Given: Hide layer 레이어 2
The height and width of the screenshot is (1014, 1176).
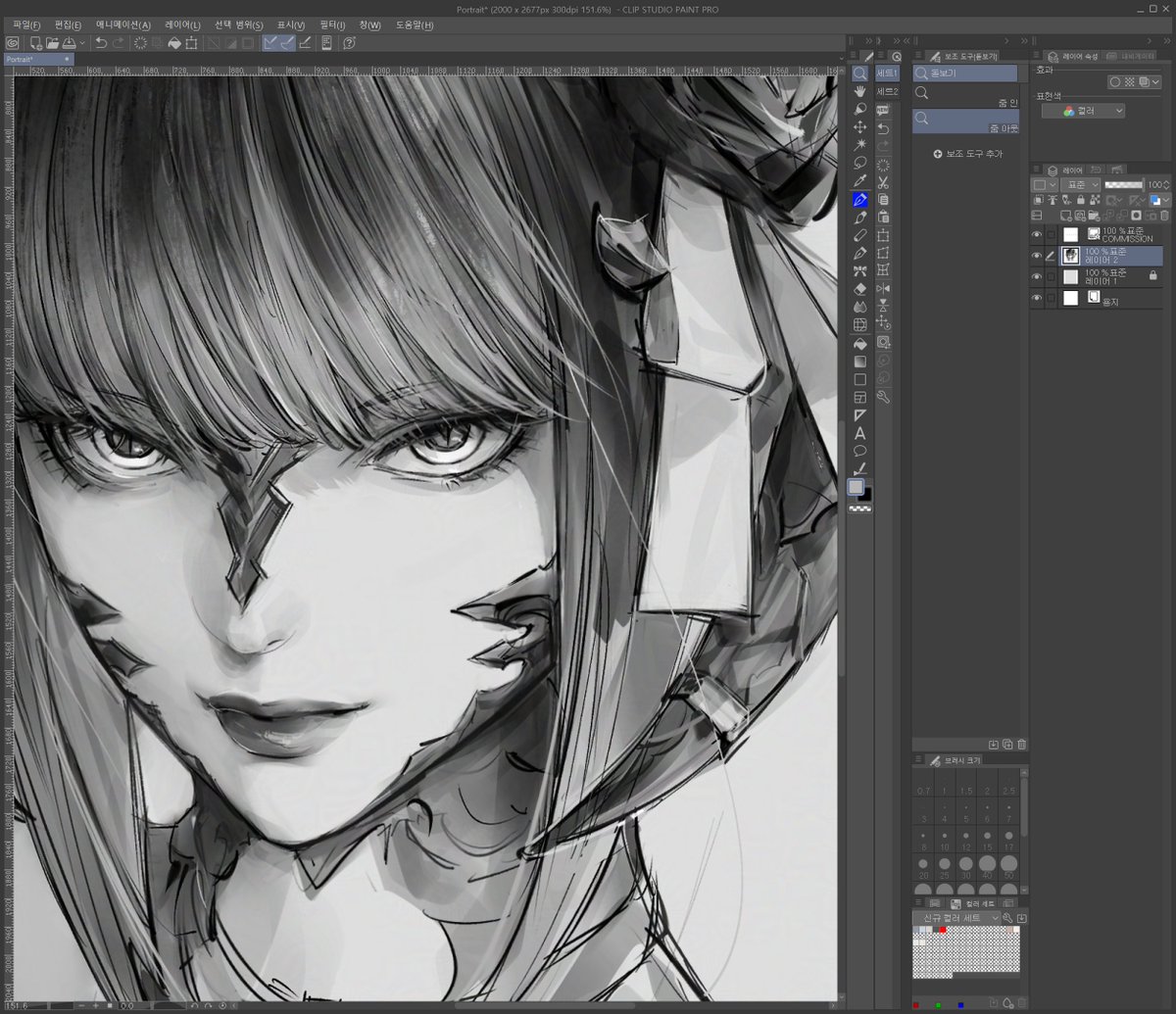Looking at the screenshot, I should (x=1037, y=256).
